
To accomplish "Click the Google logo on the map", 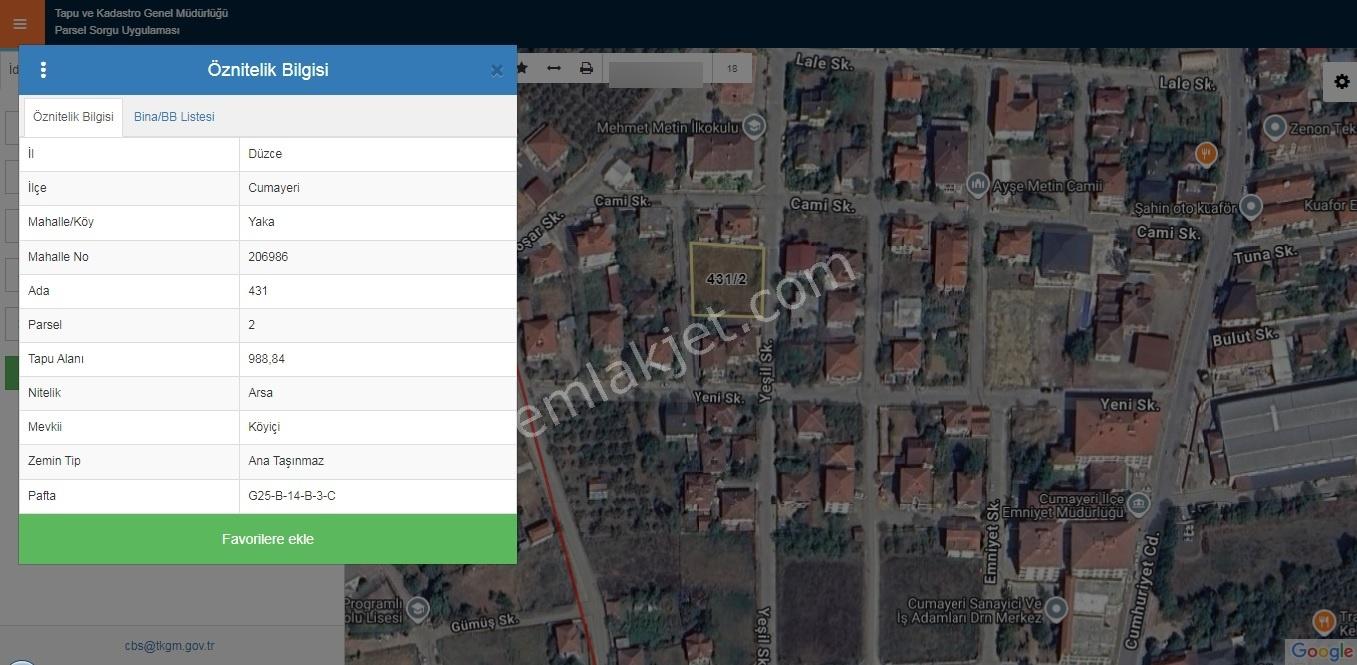I will (x=1320, y=651).
